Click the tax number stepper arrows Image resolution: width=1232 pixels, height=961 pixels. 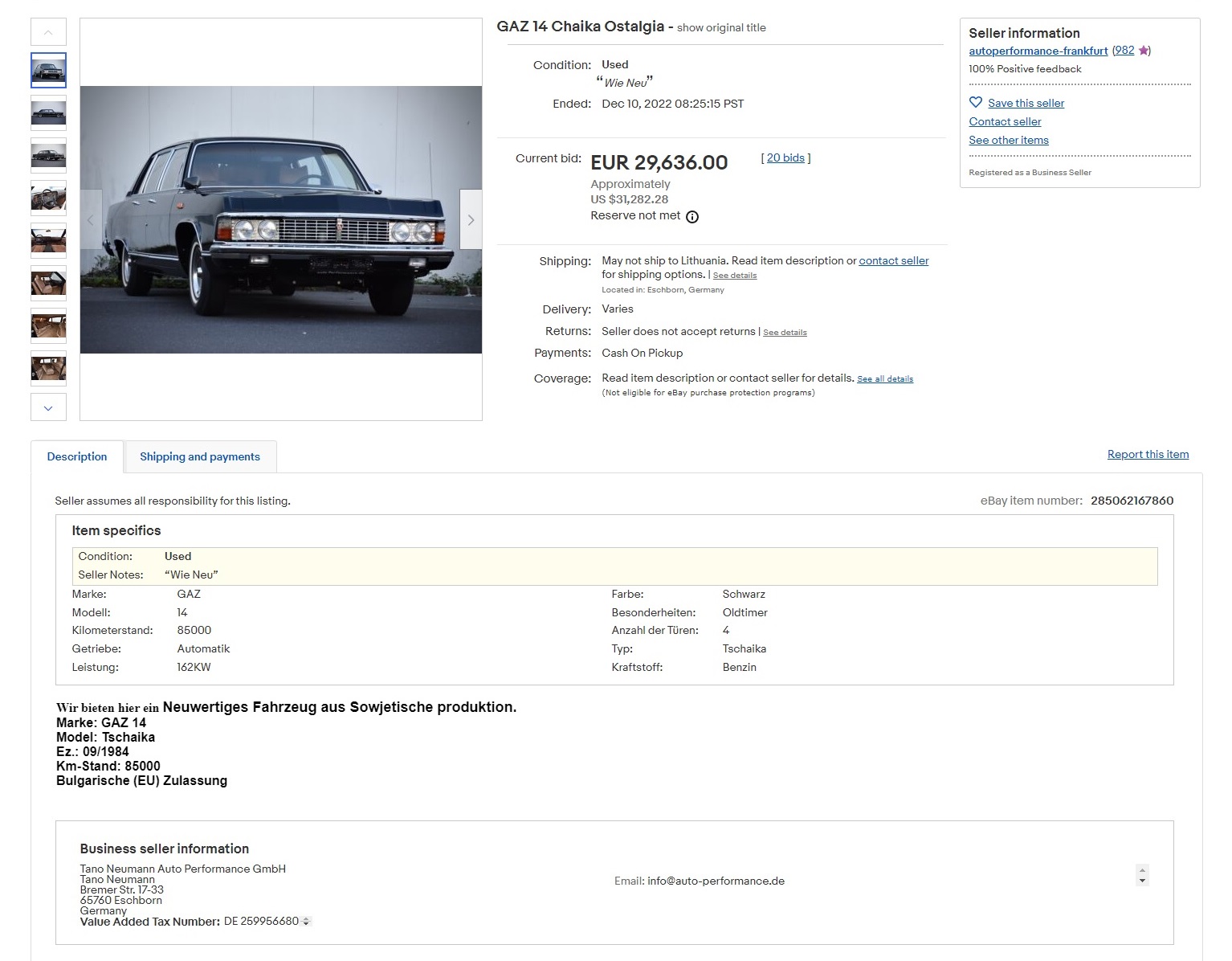point(306,922)
